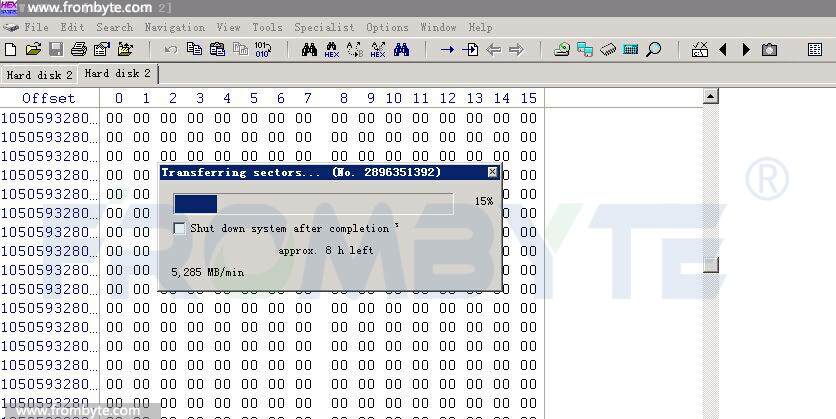Click the black left triangle previous icon

click(x=723, y=50)
